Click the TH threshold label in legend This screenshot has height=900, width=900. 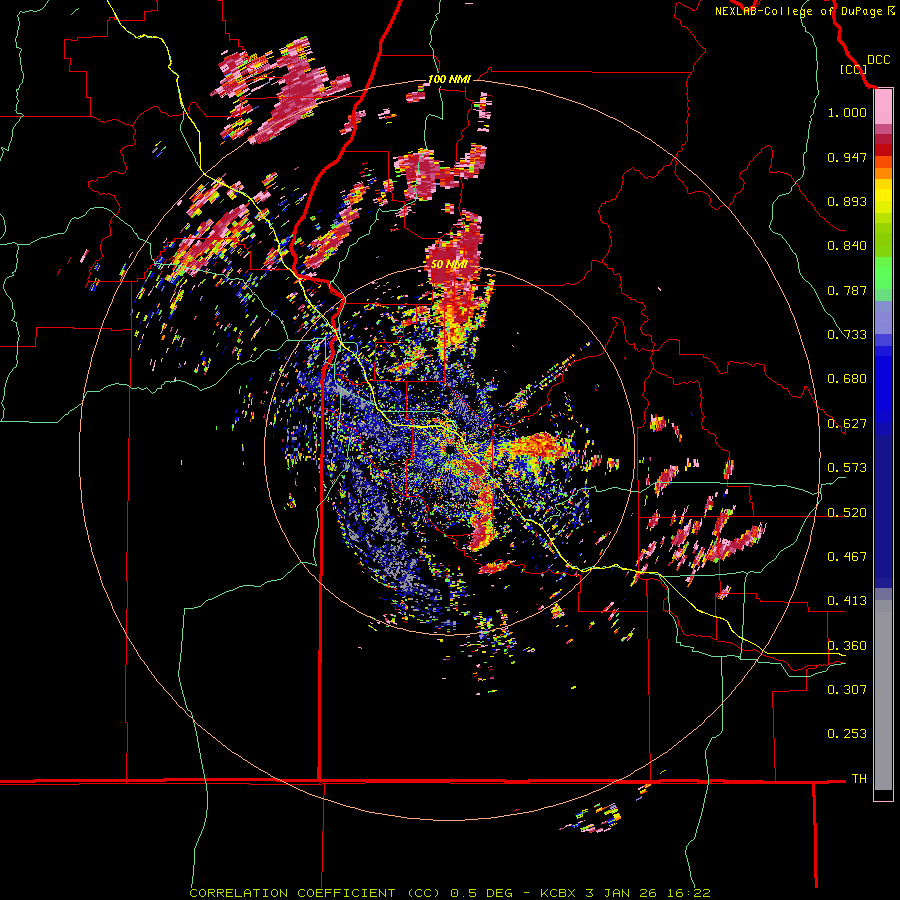859,779
